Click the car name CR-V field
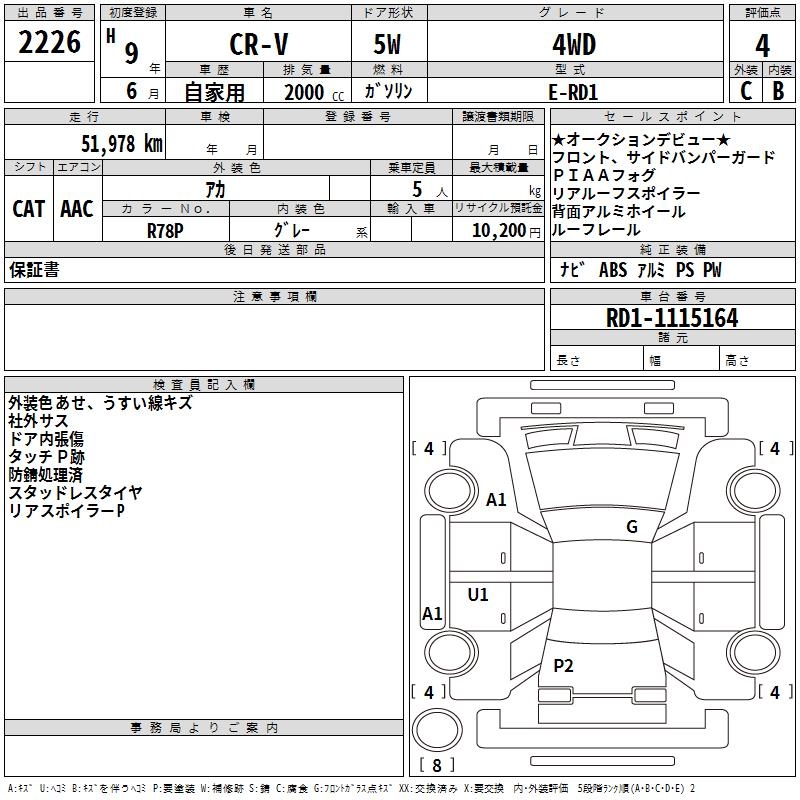 coord(257,45)
